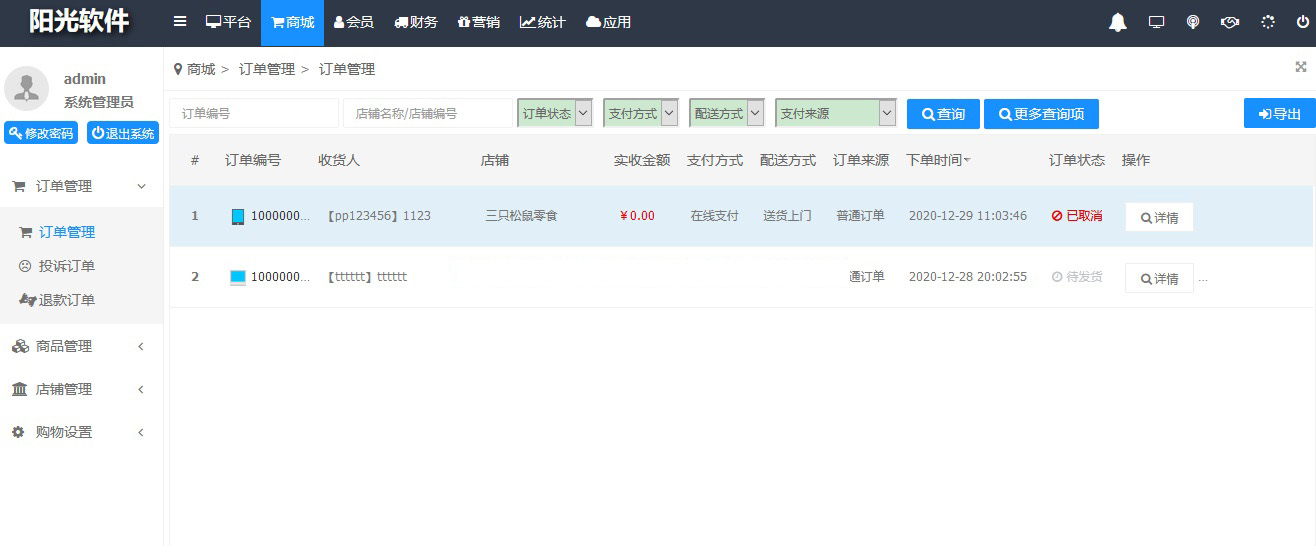
Task: Click the 查询 search button
Action: [943, 114]
